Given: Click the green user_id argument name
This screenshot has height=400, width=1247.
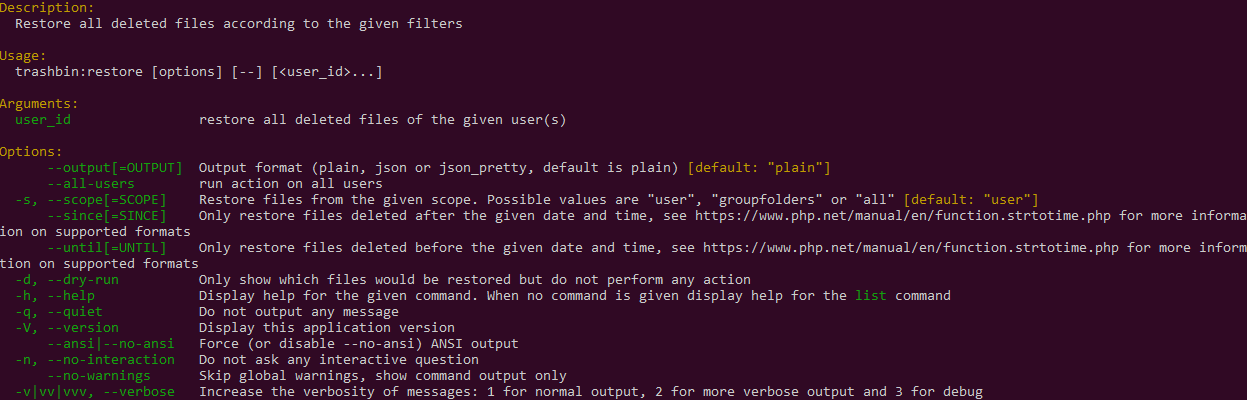Looking at the screenshot, I should click(43, 120).
